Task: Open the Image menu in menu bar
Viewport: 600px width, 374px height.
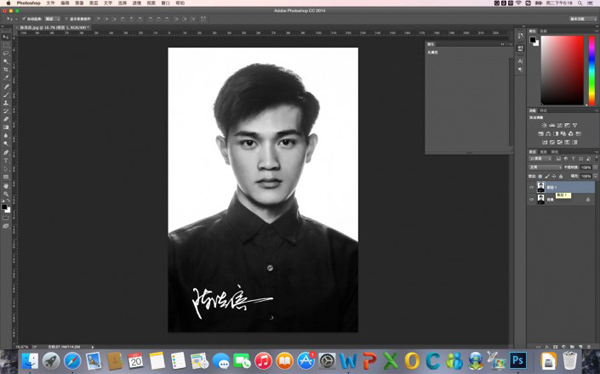Action: (x=79, y=3)
